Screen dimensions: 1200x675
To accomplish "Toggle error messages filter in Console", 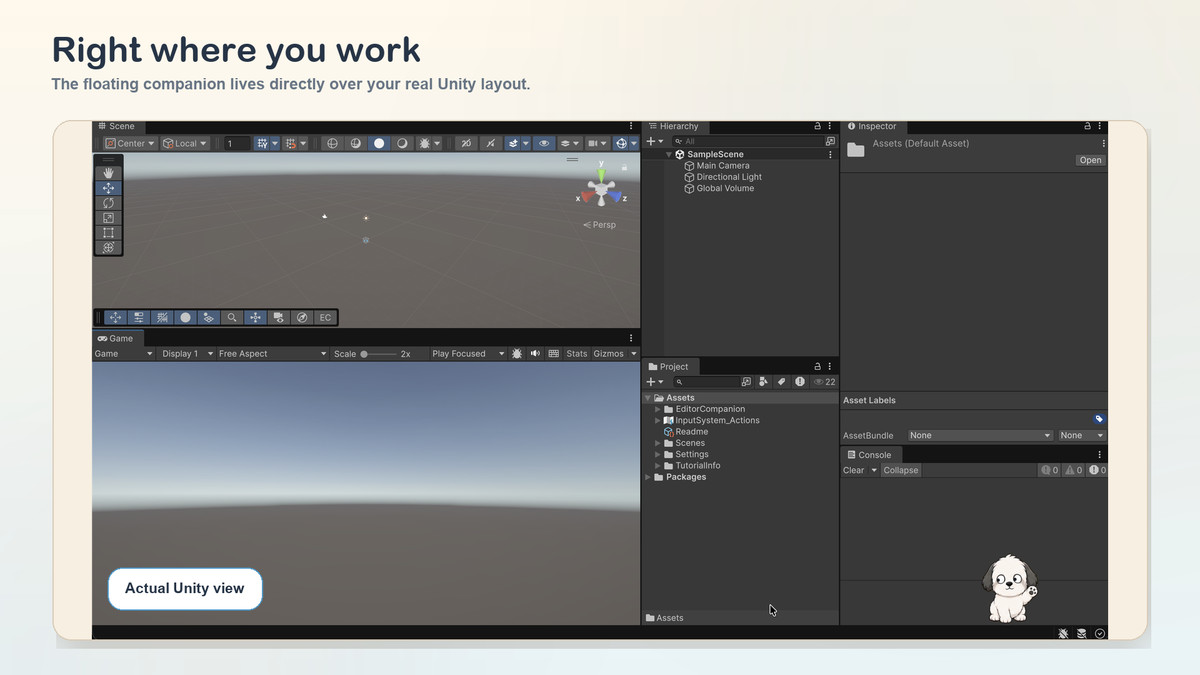I will point(1098,470).
